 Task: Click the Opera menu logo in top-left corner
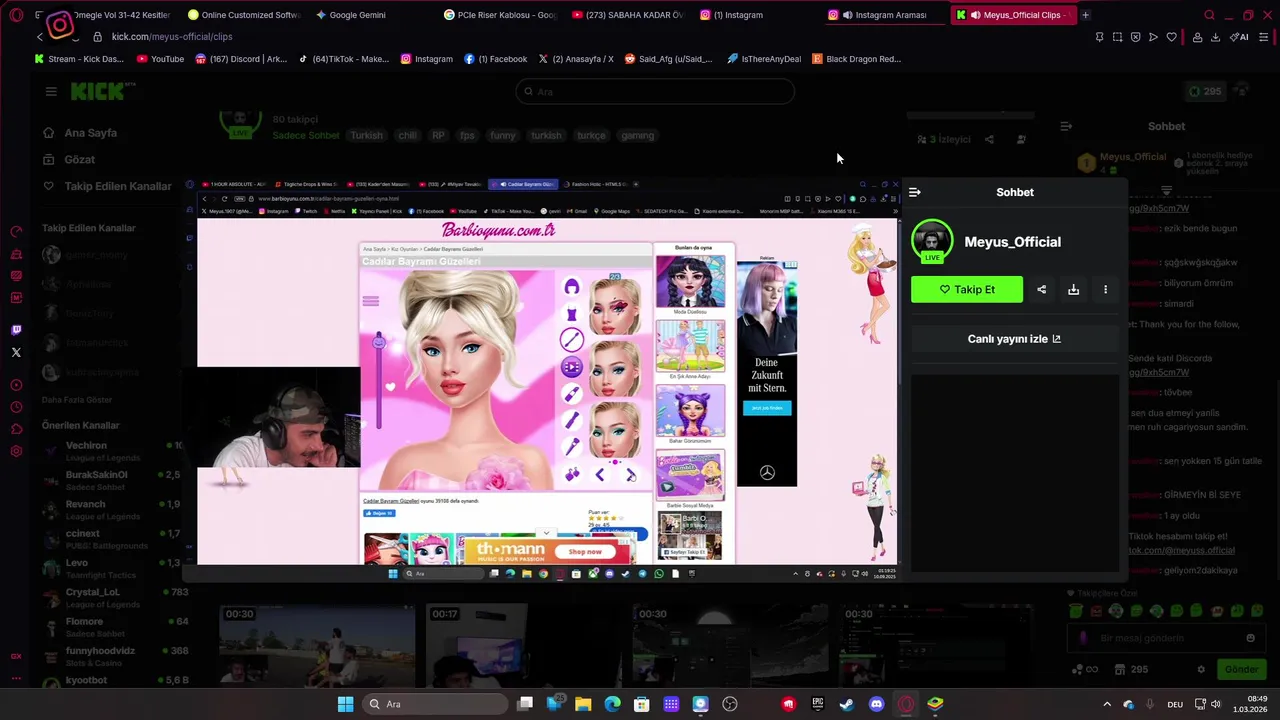[16, 15]
